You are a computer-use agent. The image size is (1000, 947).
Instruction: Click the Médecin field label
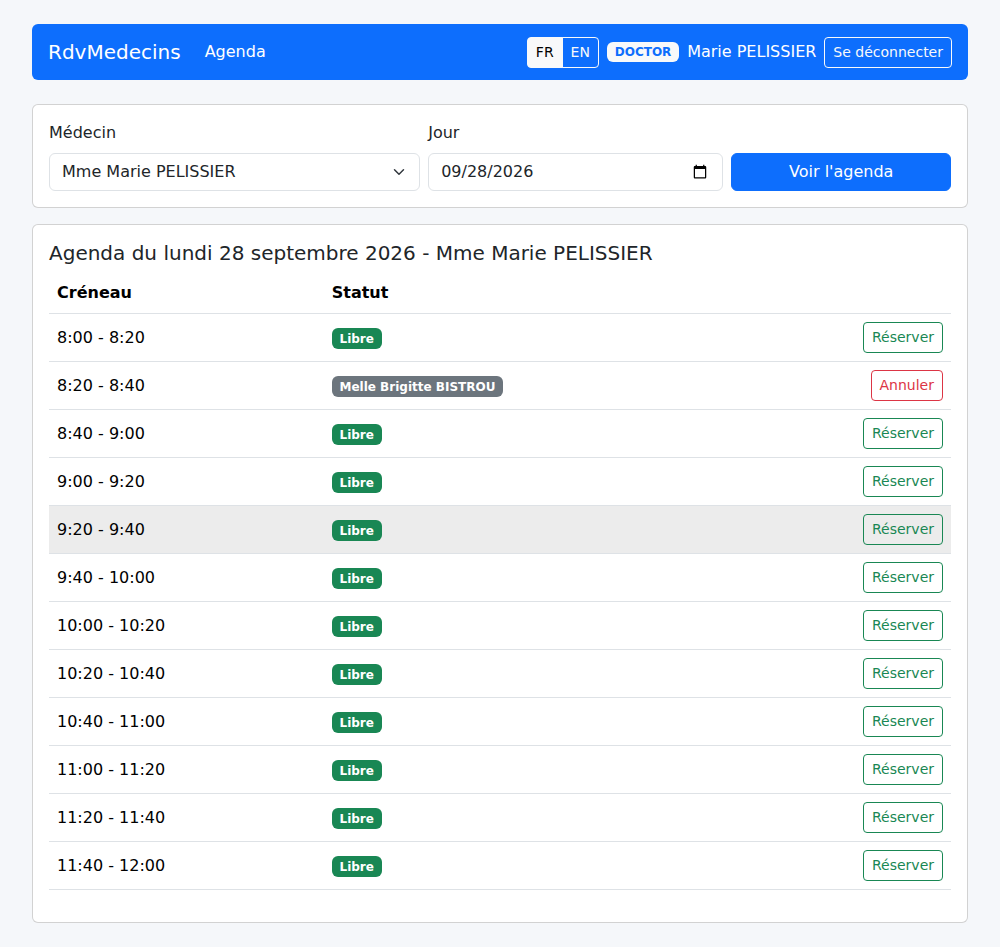click(x=82, y=133)
